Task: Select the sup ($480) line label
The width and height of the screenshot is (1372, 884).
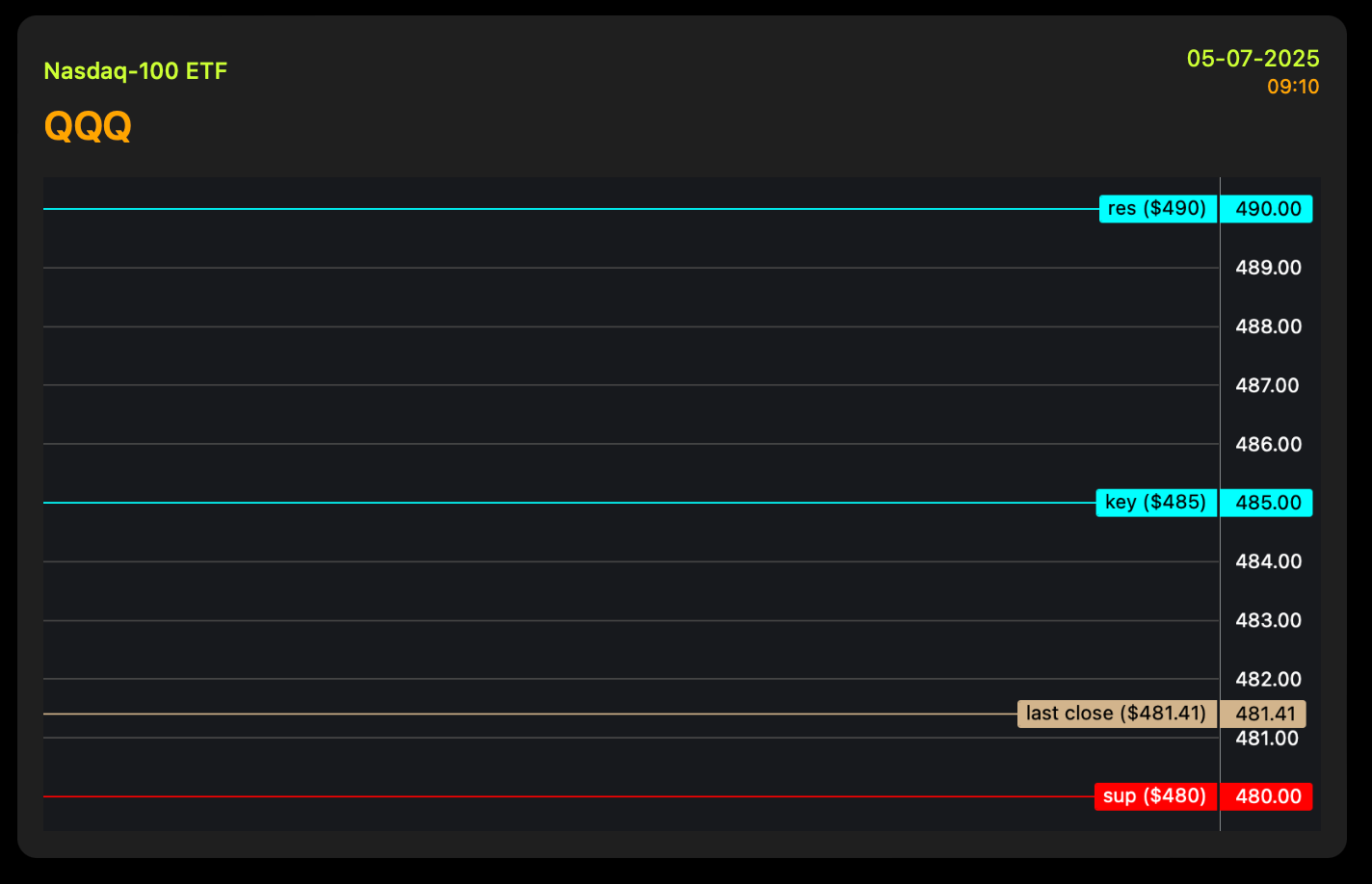Action: point(1155,796)
